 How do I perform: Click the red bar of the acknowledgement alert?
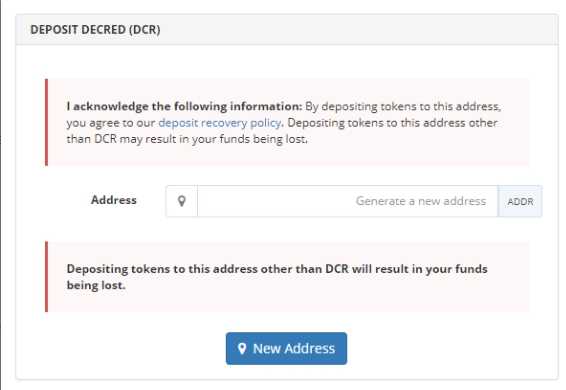point(46,122)
